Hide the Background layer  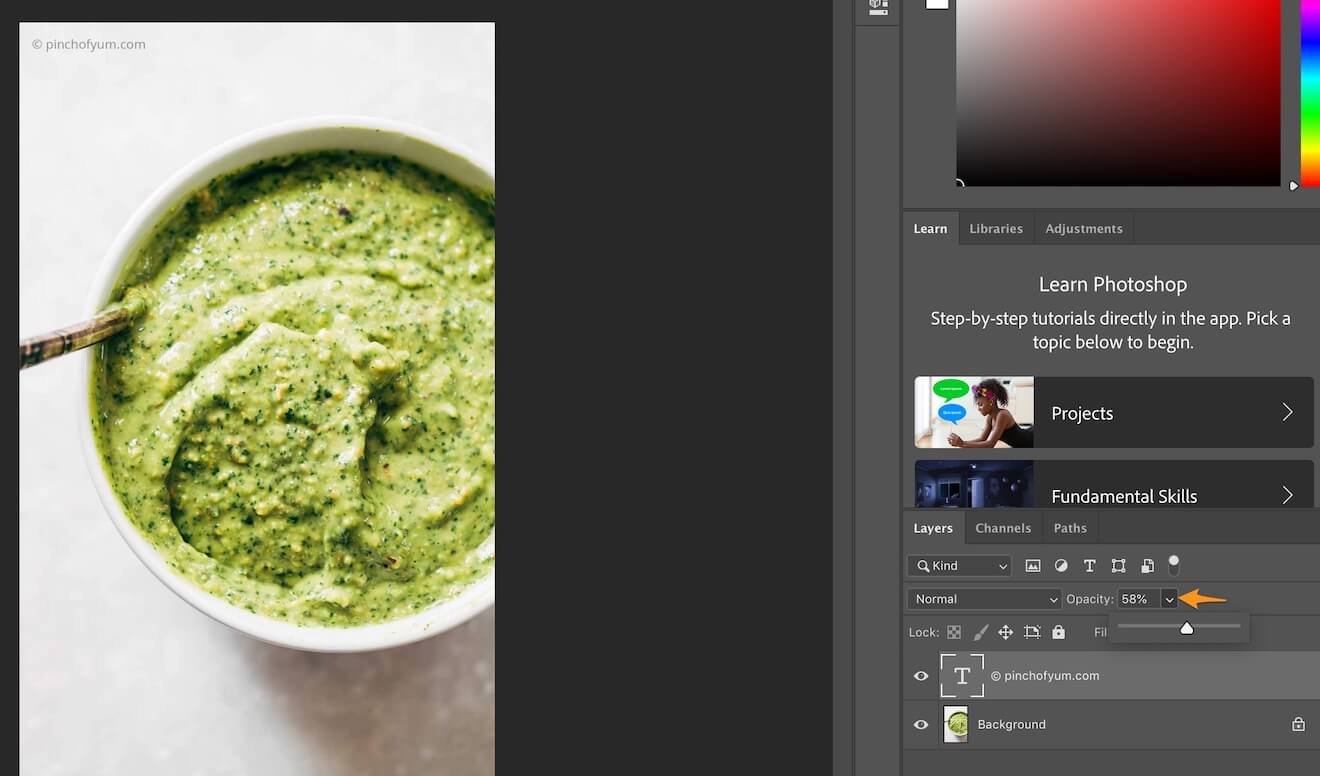(x=921, y=724)
